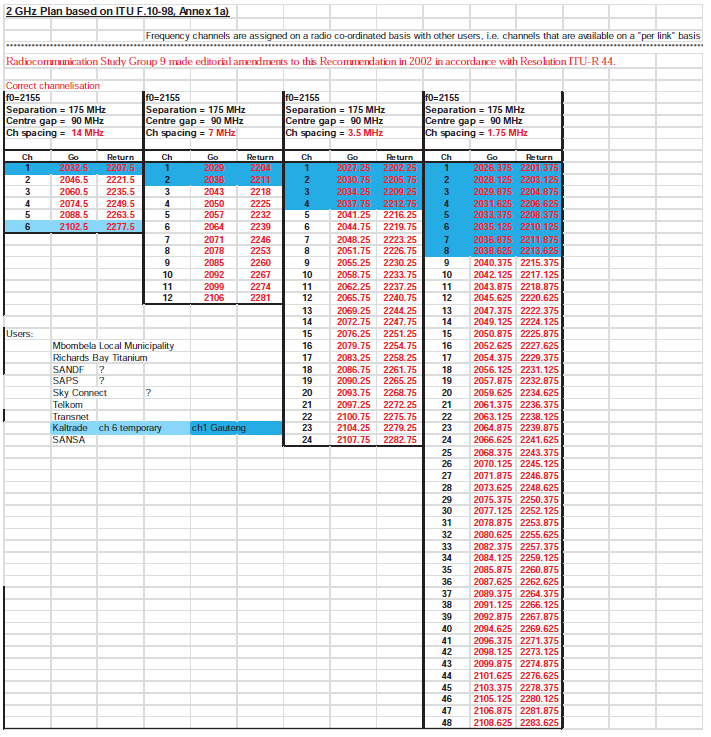Viewport: 711px width, 737px height.
Task: Click the 'Correct channelisation' red label
Action: [x=53, y=86]
